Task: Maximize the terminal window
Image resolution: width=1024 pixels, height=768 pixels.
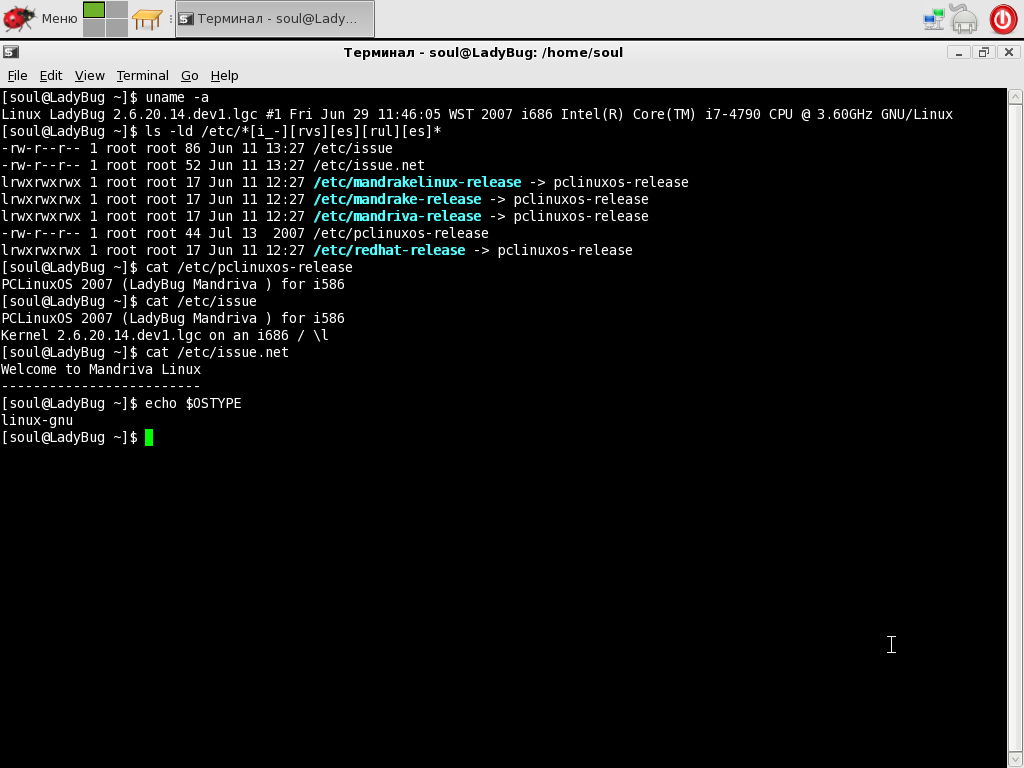Action: (984, 52)
